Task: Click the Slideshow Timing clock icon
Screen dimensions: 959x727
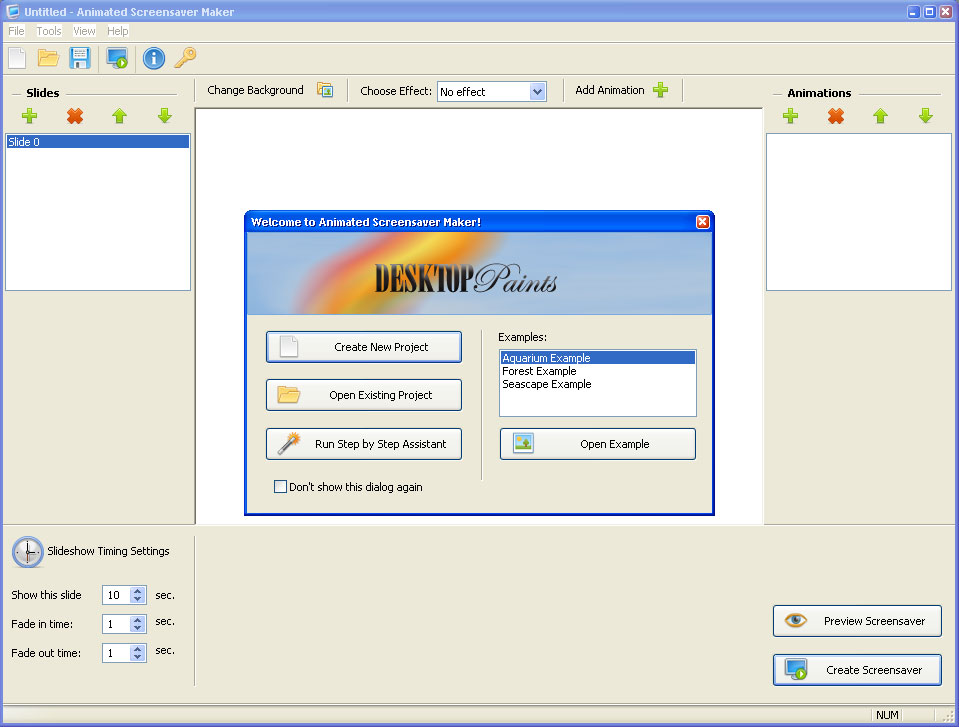Action: [x=28, y=552]
